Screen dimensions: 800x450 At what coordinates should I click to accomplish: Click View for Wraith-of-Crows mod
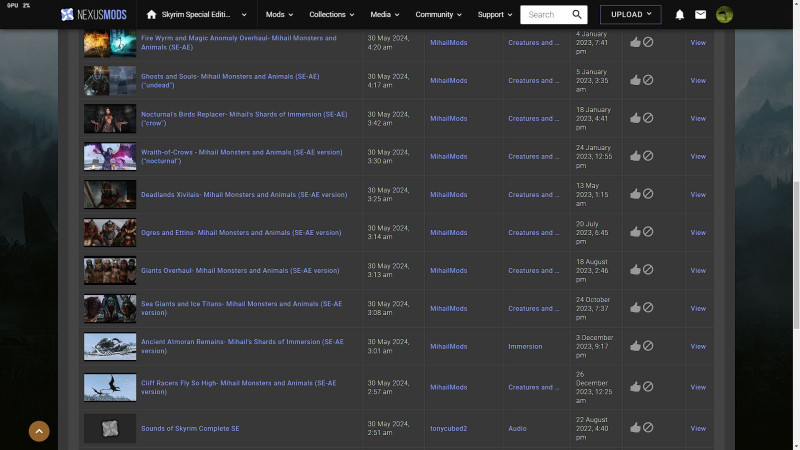698,157
